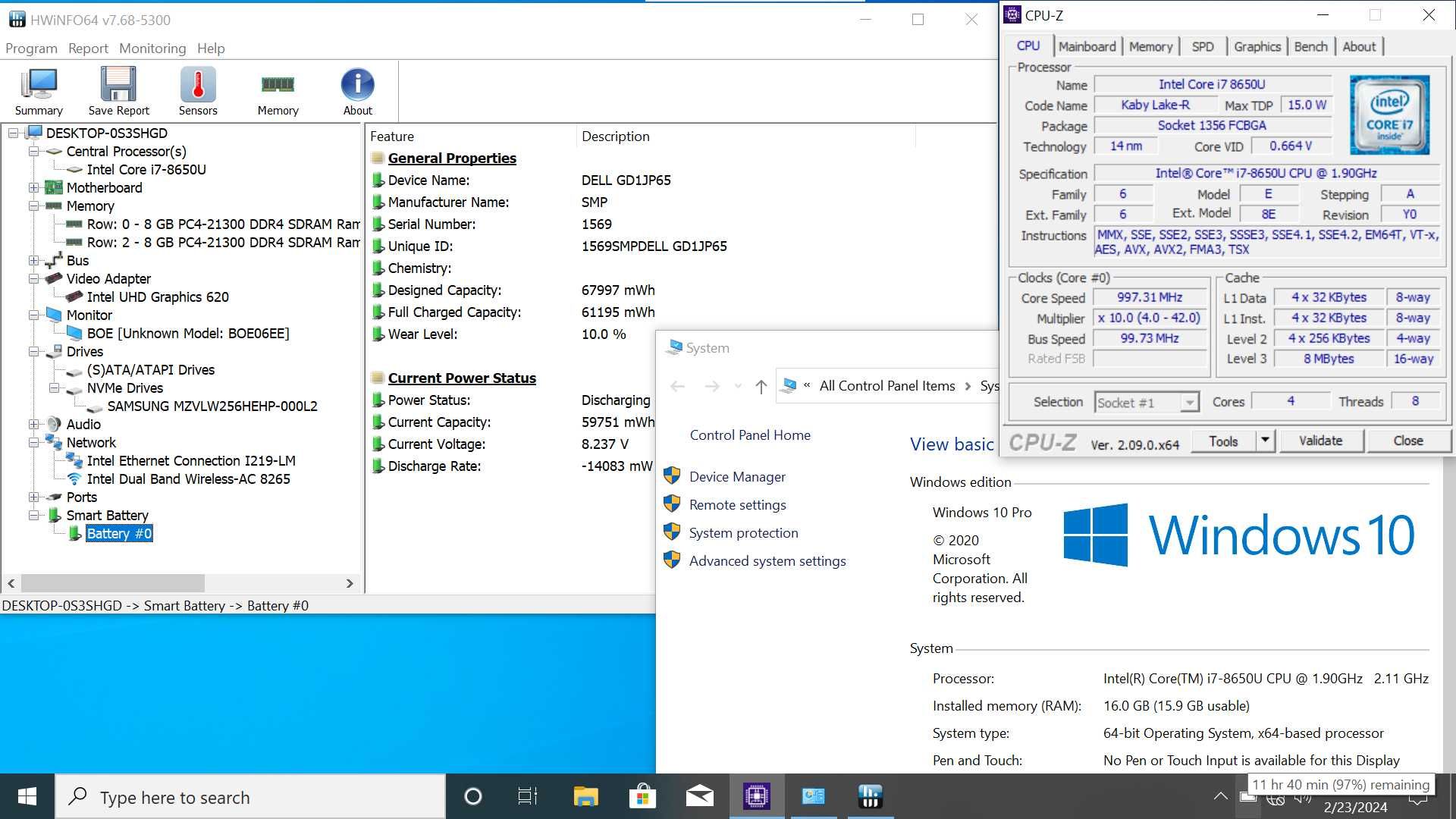1456x819 pixels.
Task: Click the Back arrow in the System window
Action: (677, 387)
